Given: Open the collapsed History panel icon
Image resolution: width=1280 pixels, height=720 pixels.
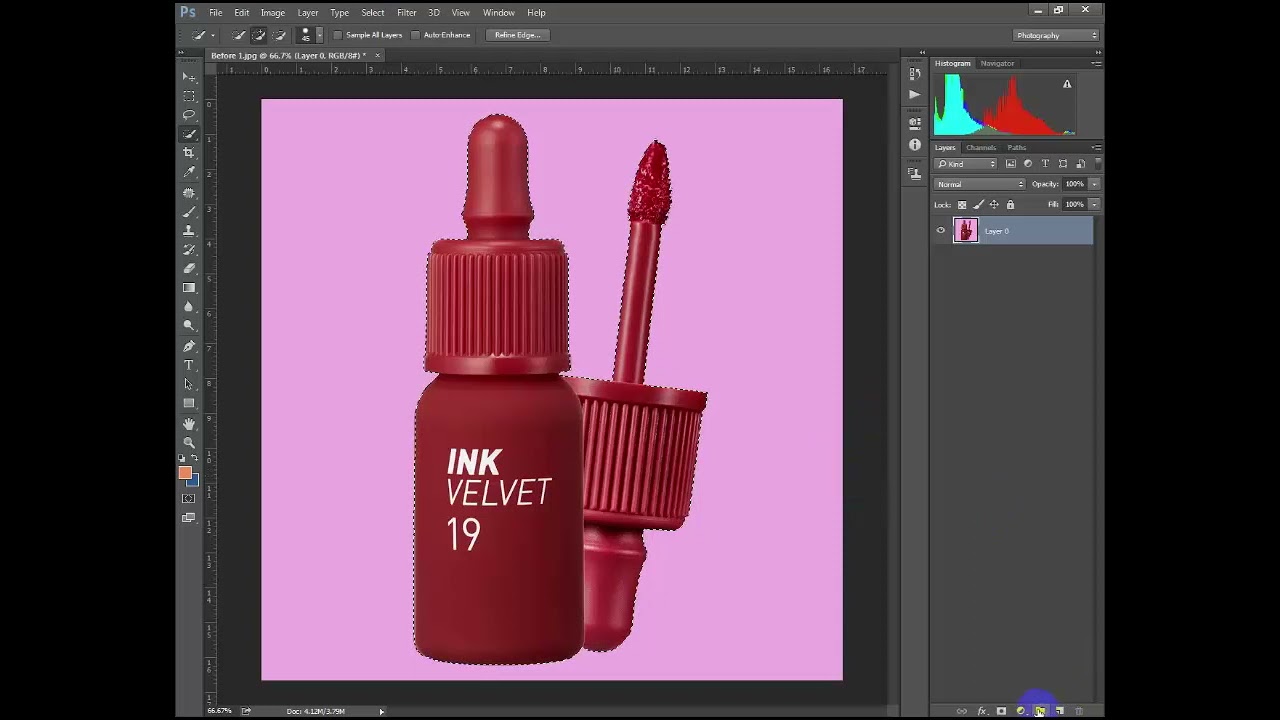Looking at the screenshot, I should click(915, 74).
